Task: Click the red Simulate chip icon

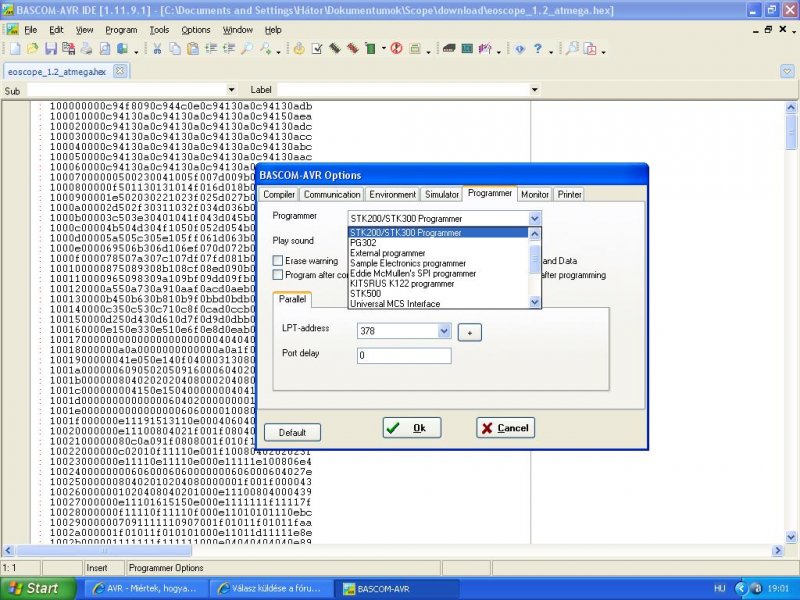Action: click(353, 49)
